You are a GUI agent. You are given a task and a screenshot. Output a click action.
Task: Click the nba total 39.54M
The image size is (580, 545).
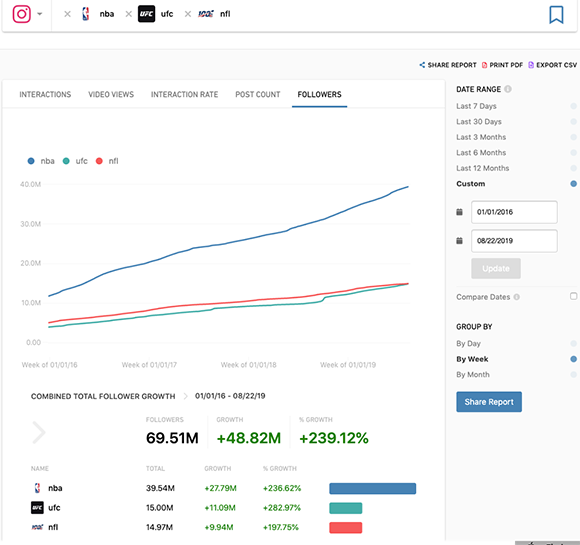pos(160,488)
